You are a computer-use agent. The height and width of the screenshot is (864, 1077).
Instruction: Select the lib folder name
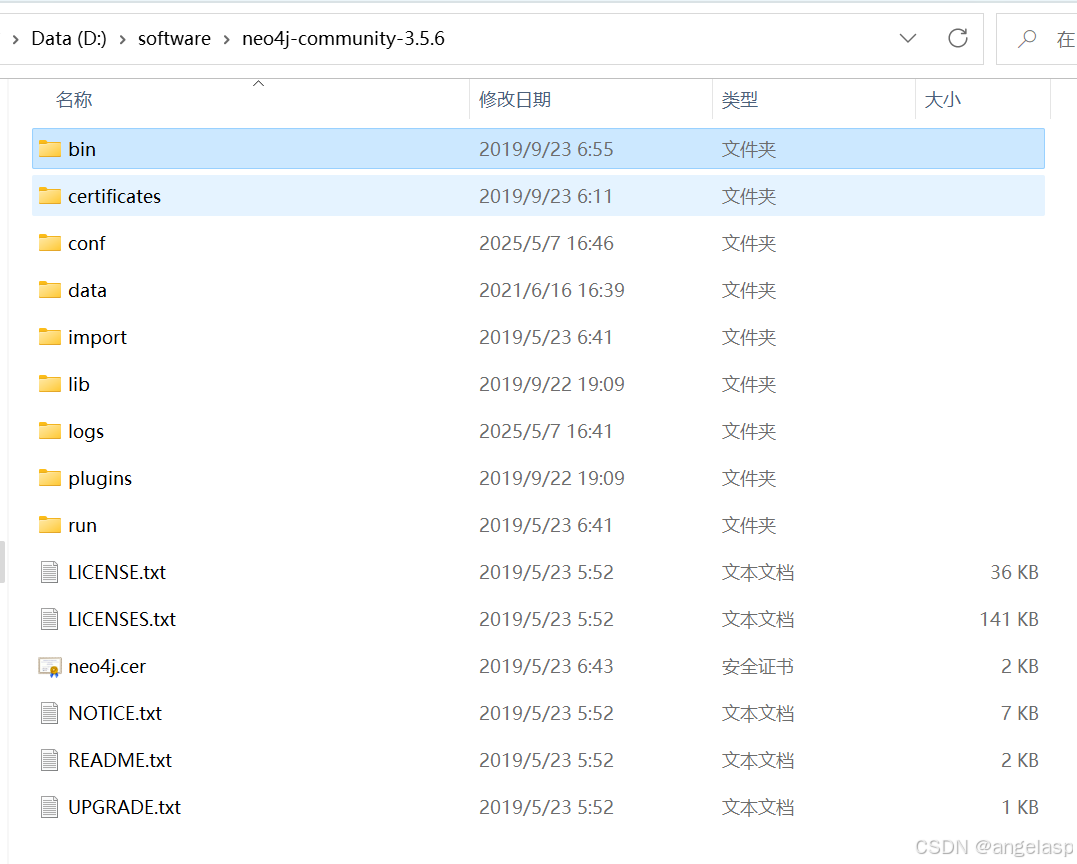coord(79,385)
